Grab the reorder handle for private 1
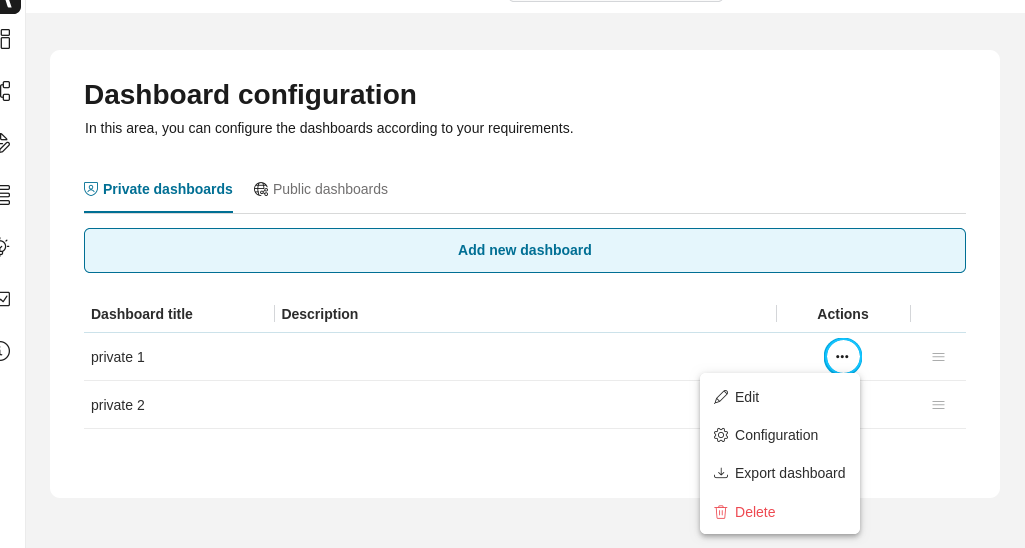1025x548 pixels. pyautogui.click(x=938, y=357)
